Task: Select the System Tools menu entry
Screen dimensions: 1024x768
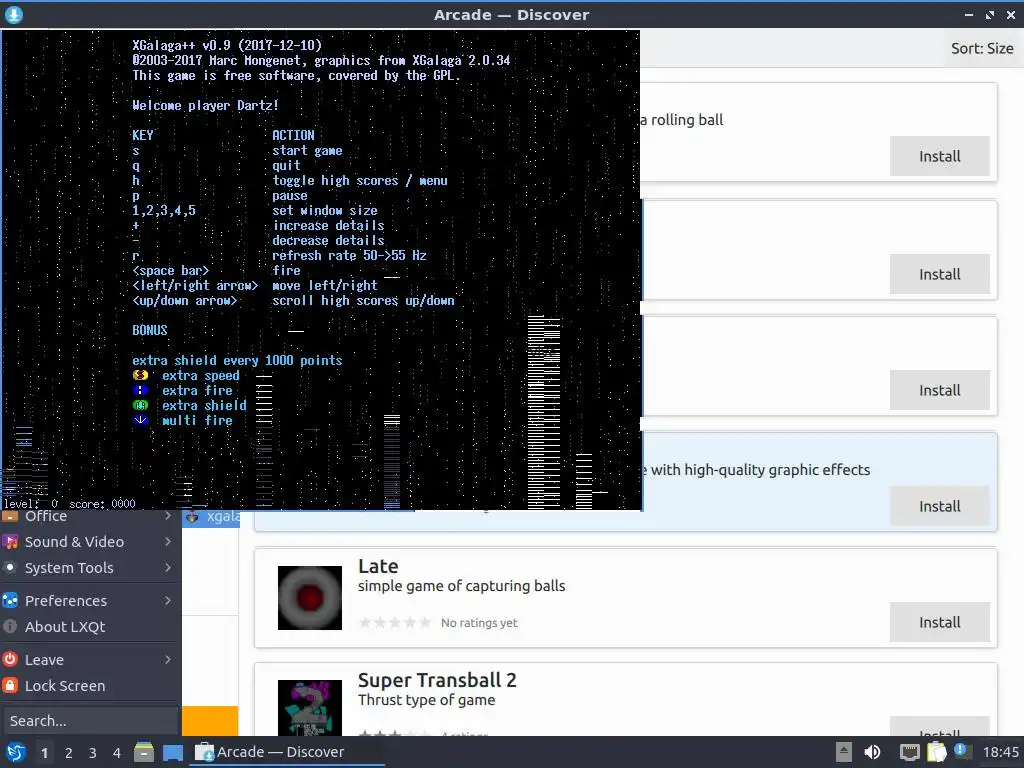Action: click(91, 568)
